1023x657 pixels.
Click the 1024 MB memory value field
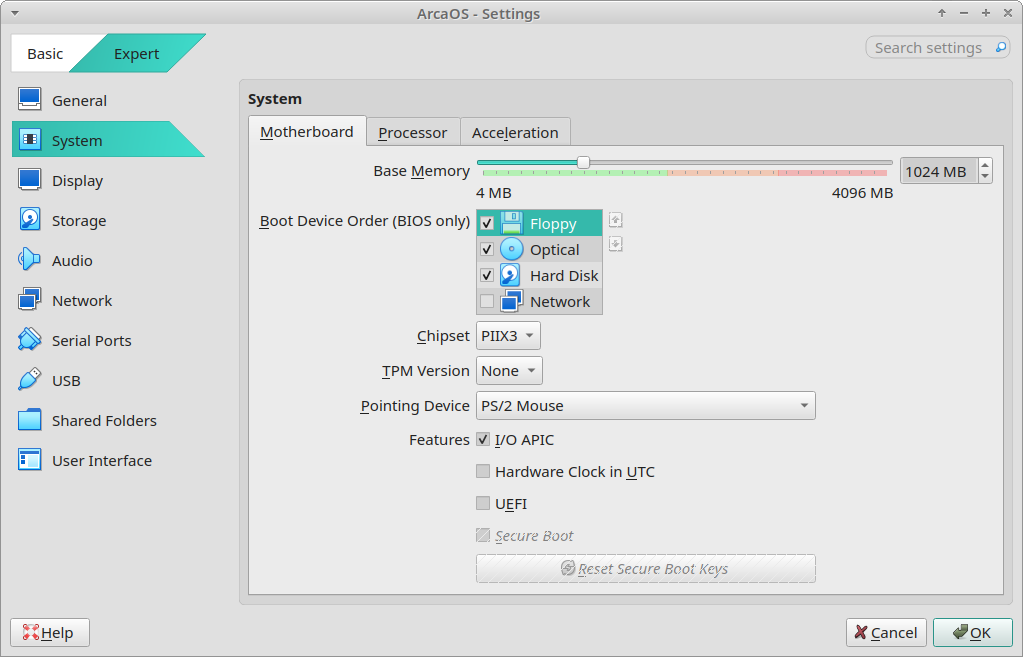tap(938, 171)
